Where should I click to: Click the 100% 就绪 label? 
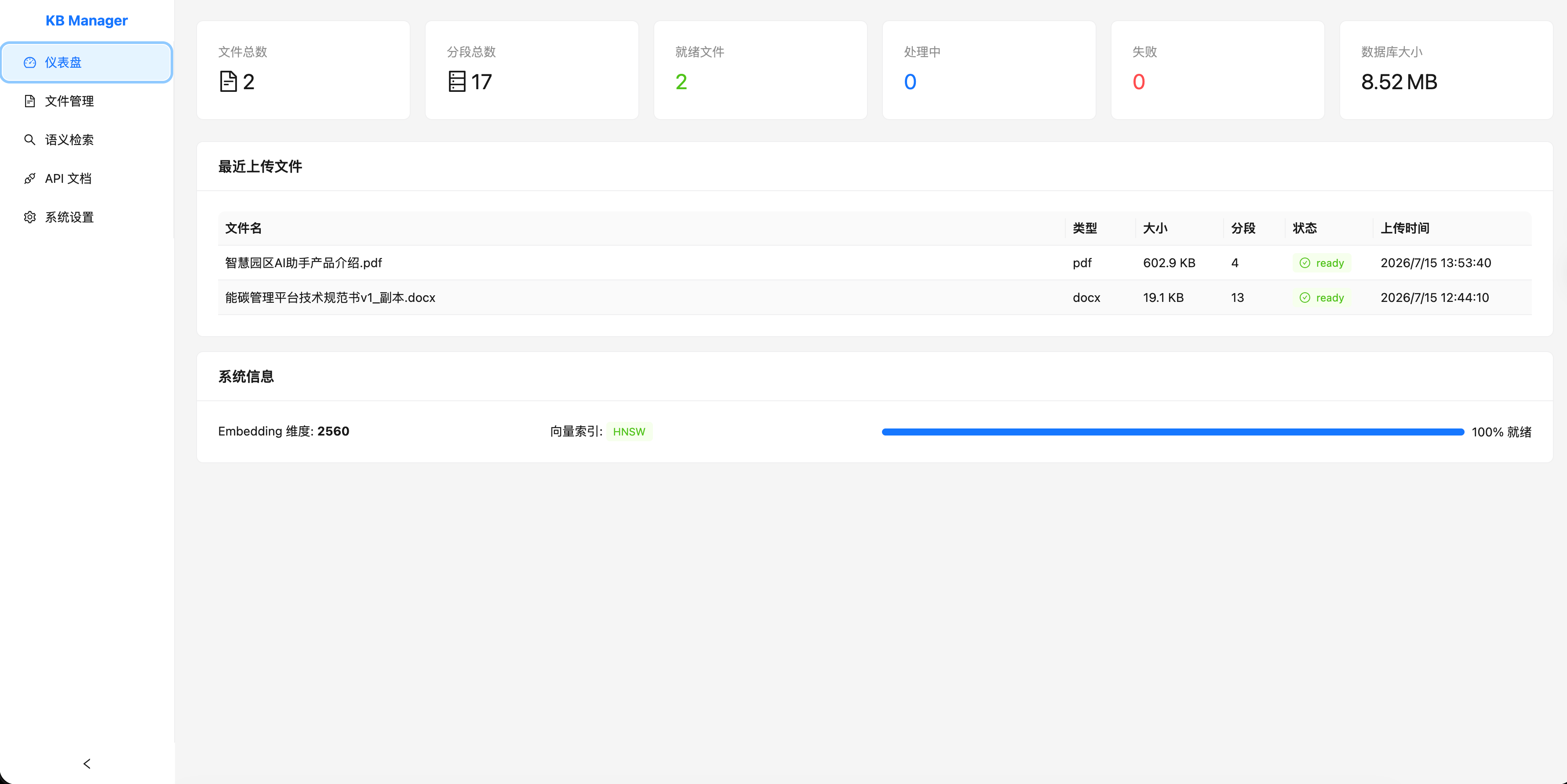tap(1501, 432)
